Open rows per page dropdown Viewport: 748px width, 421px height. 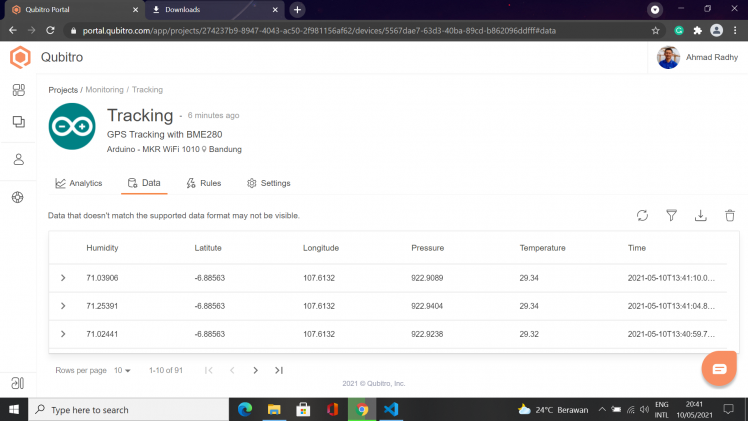pyautogui.click(x=122, y=370)
